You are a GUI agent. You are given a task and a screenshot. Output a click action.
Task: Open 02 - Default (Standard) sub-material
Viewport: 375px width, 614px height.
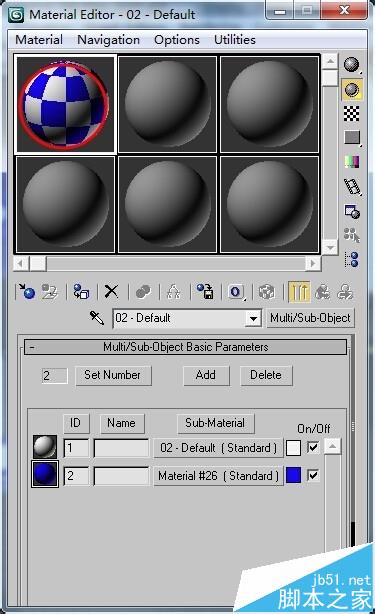(x=218, y=448)
